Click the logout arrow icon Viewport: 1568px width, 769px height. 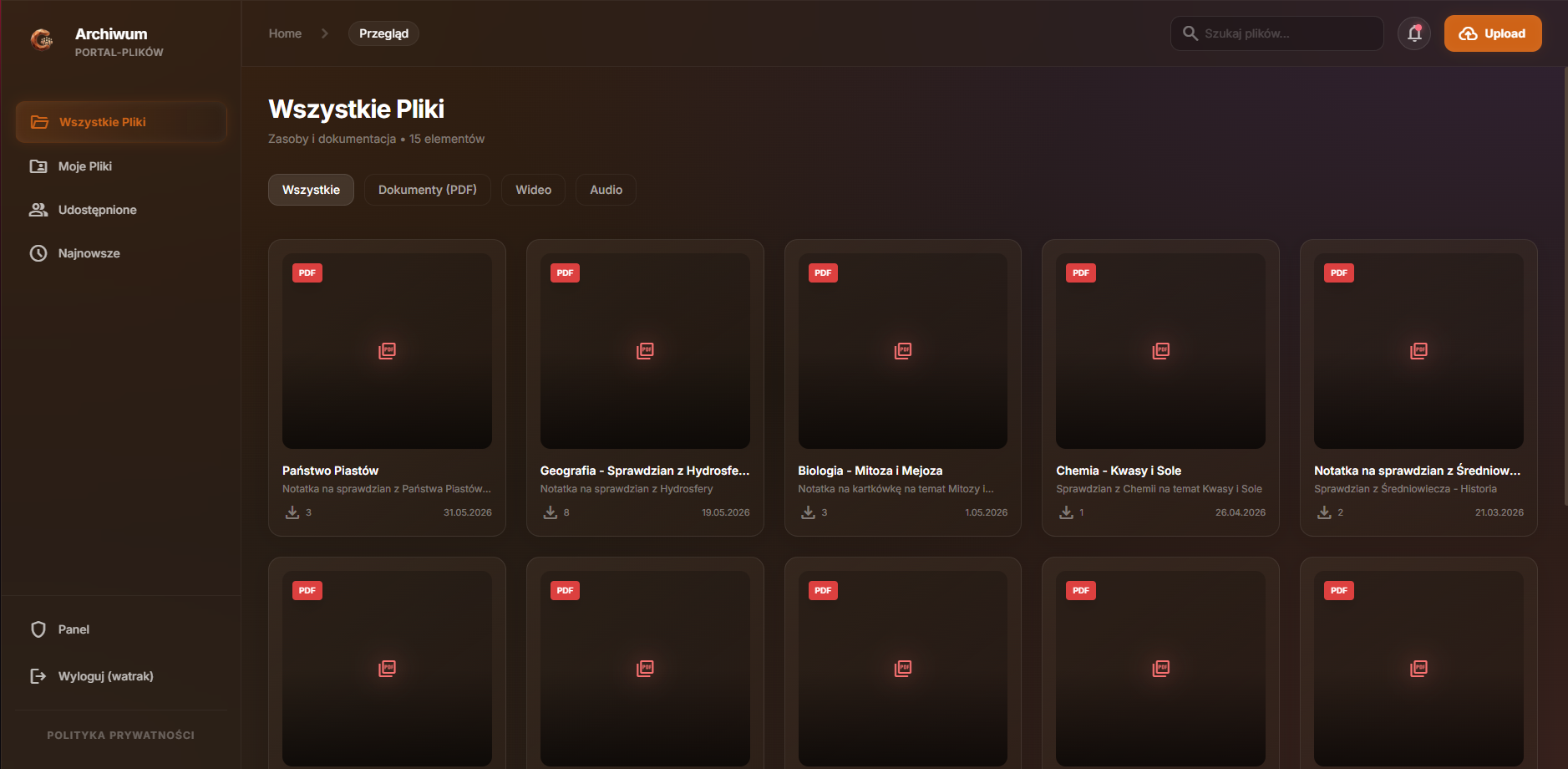tap(38, 676)
